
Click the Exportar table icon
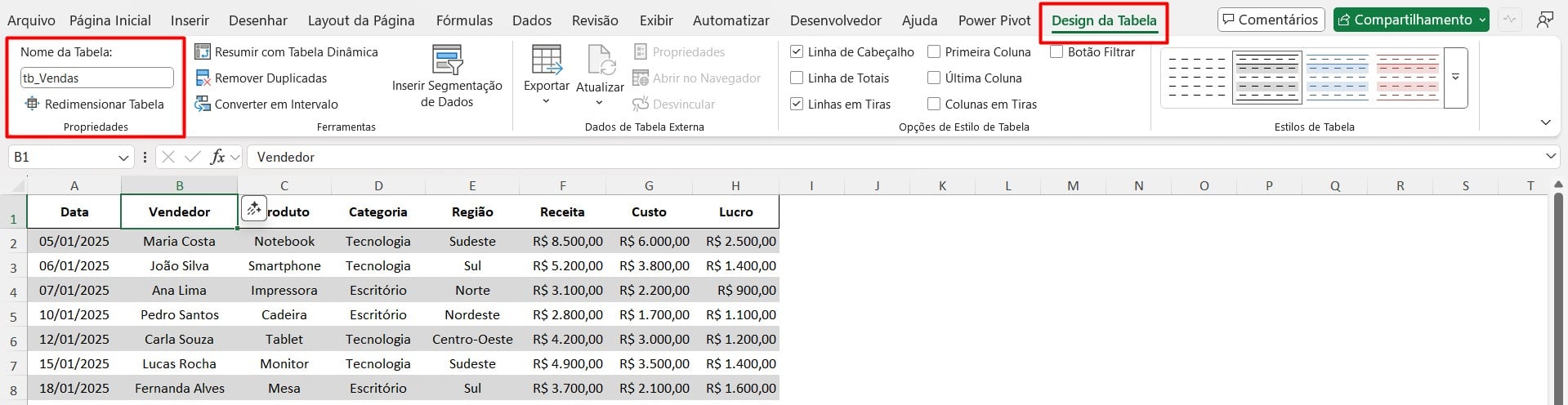[546, 62]
